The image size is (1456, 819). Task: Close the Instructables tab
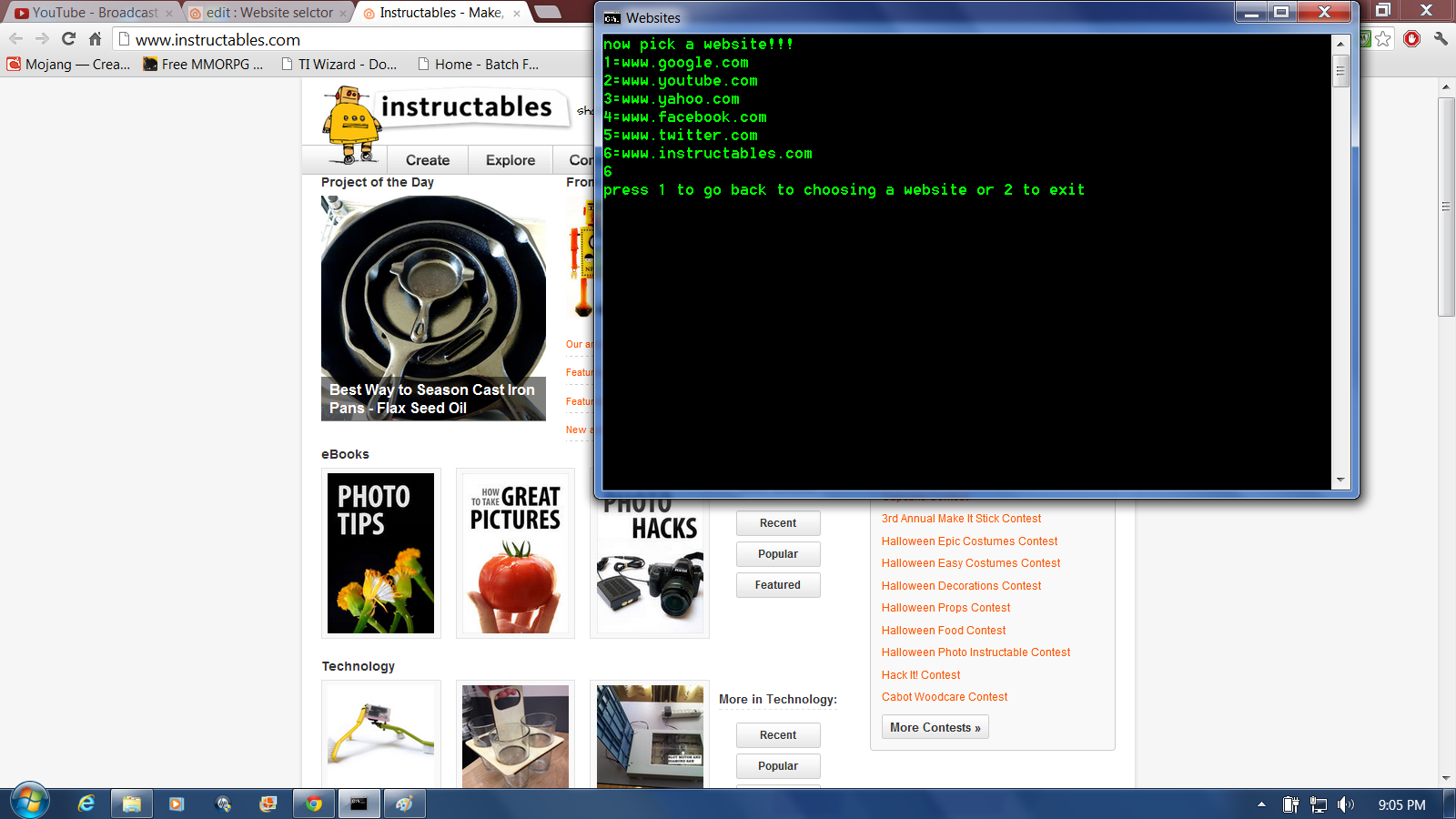click(517, 14)
